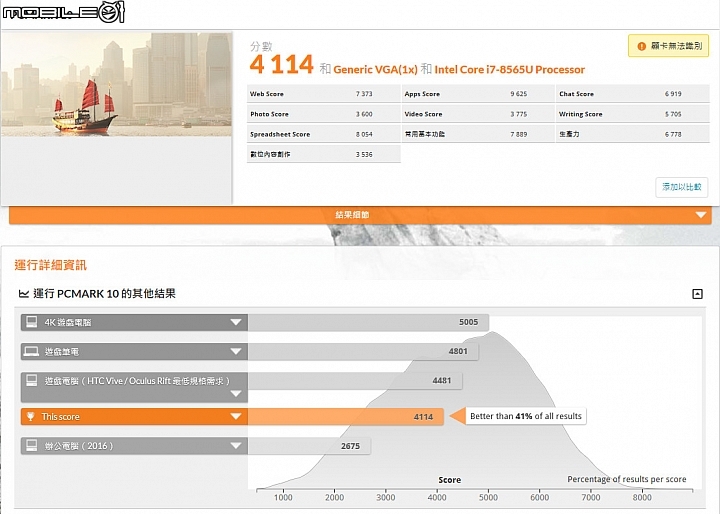
Task: Click the 8000 tick on the chart axis
Action: coord(642,497)
